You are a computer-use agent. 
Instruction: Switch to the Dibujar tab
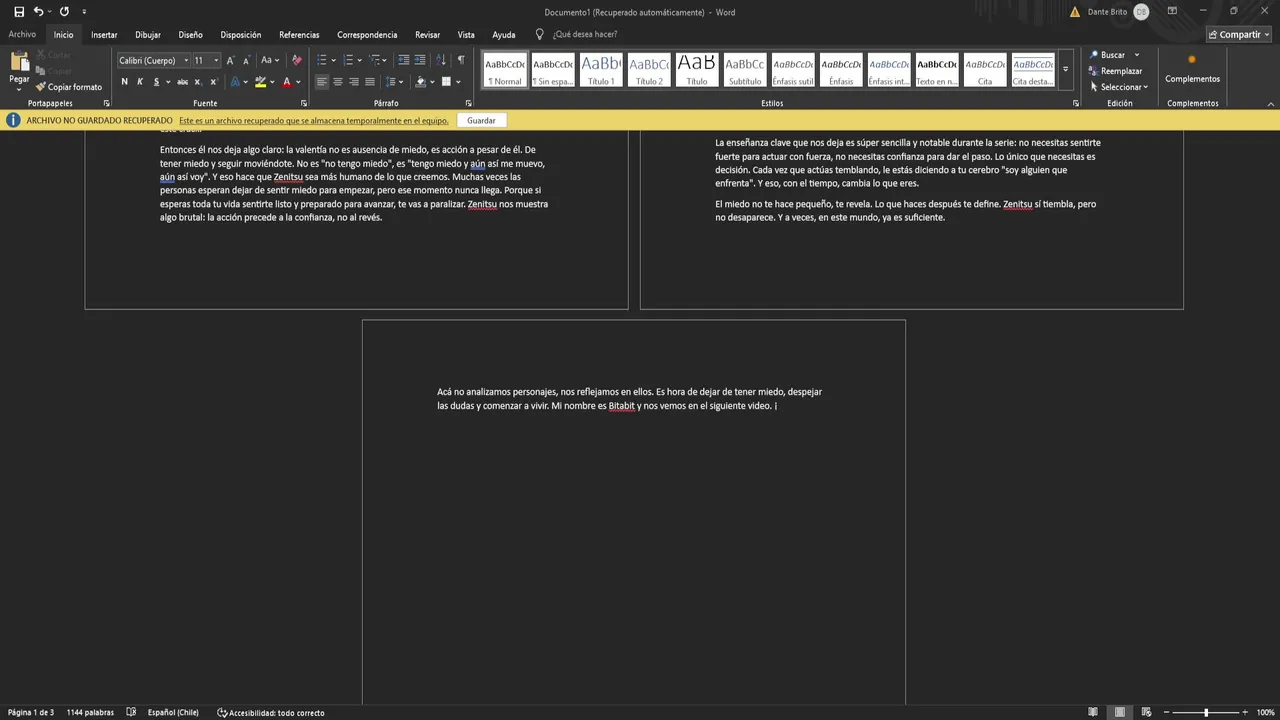[148, 34]
